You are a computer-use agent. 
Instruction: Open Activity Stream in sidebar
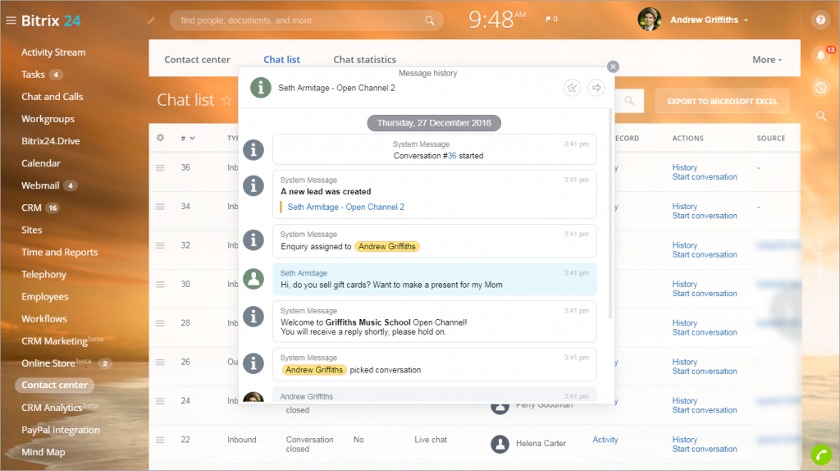(53, 52)
